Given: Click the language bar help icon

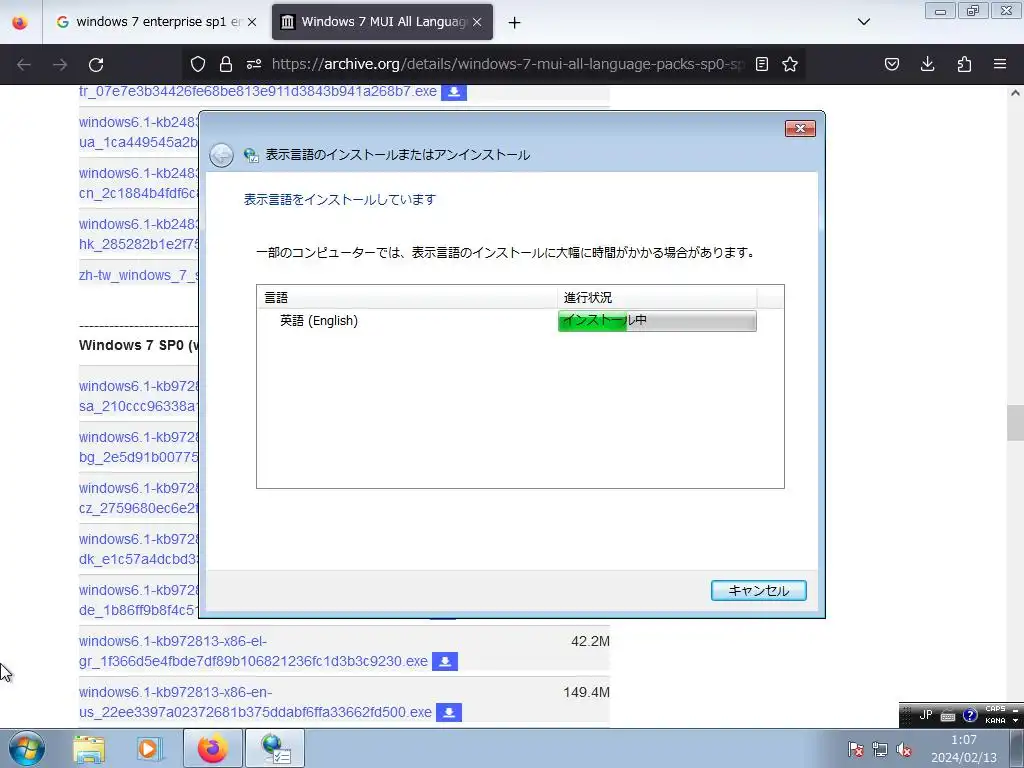Looking at the screenshot, I should [x=970, y=715].
